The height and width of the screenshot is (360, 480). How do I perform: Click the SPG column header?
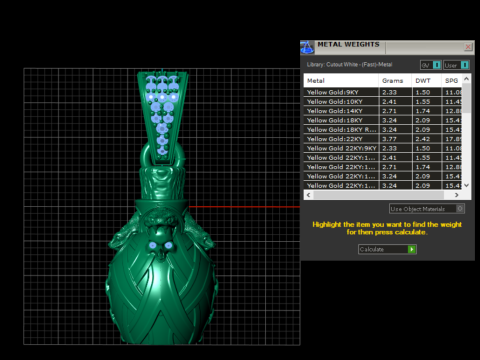pos(452,81)
